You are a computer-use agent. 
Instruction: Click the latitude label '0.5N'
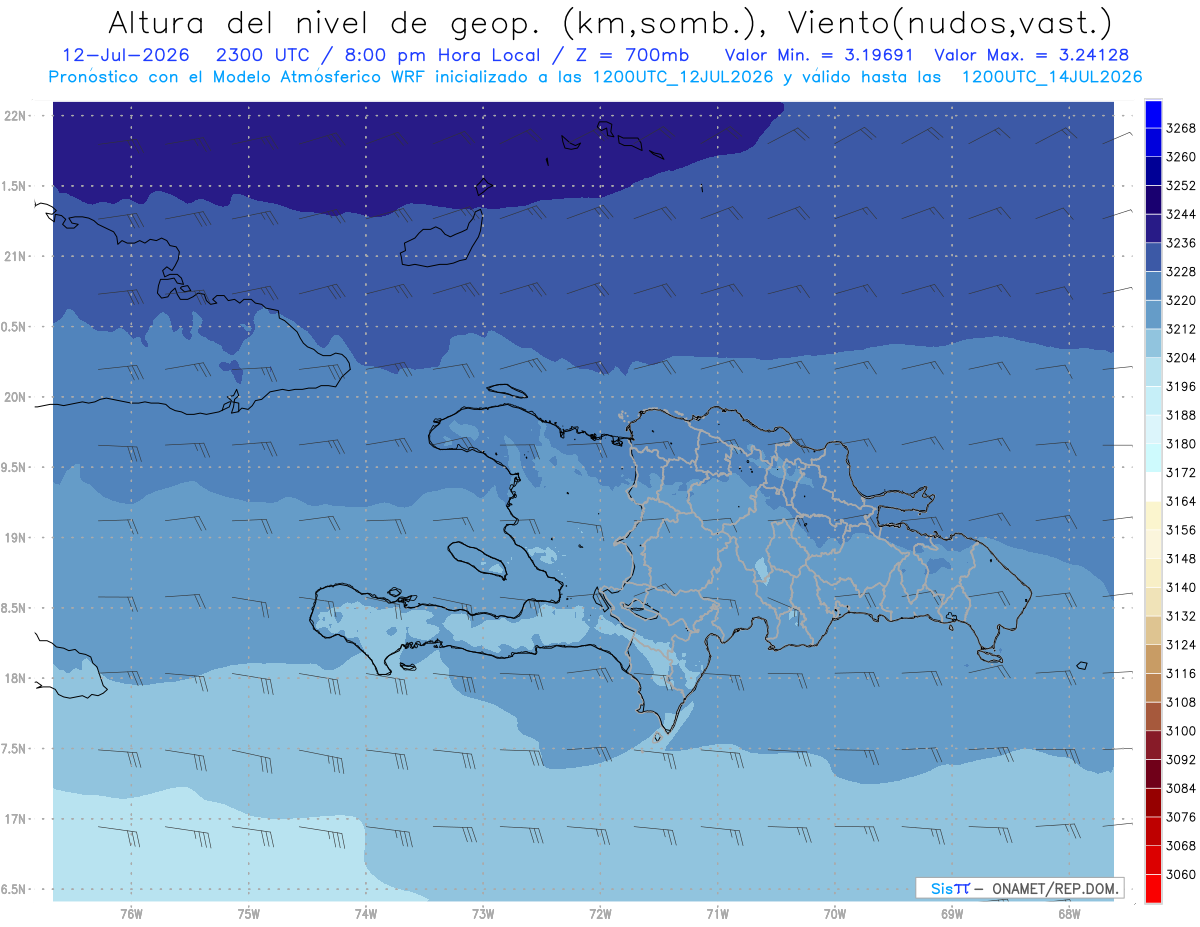(15, 327)
